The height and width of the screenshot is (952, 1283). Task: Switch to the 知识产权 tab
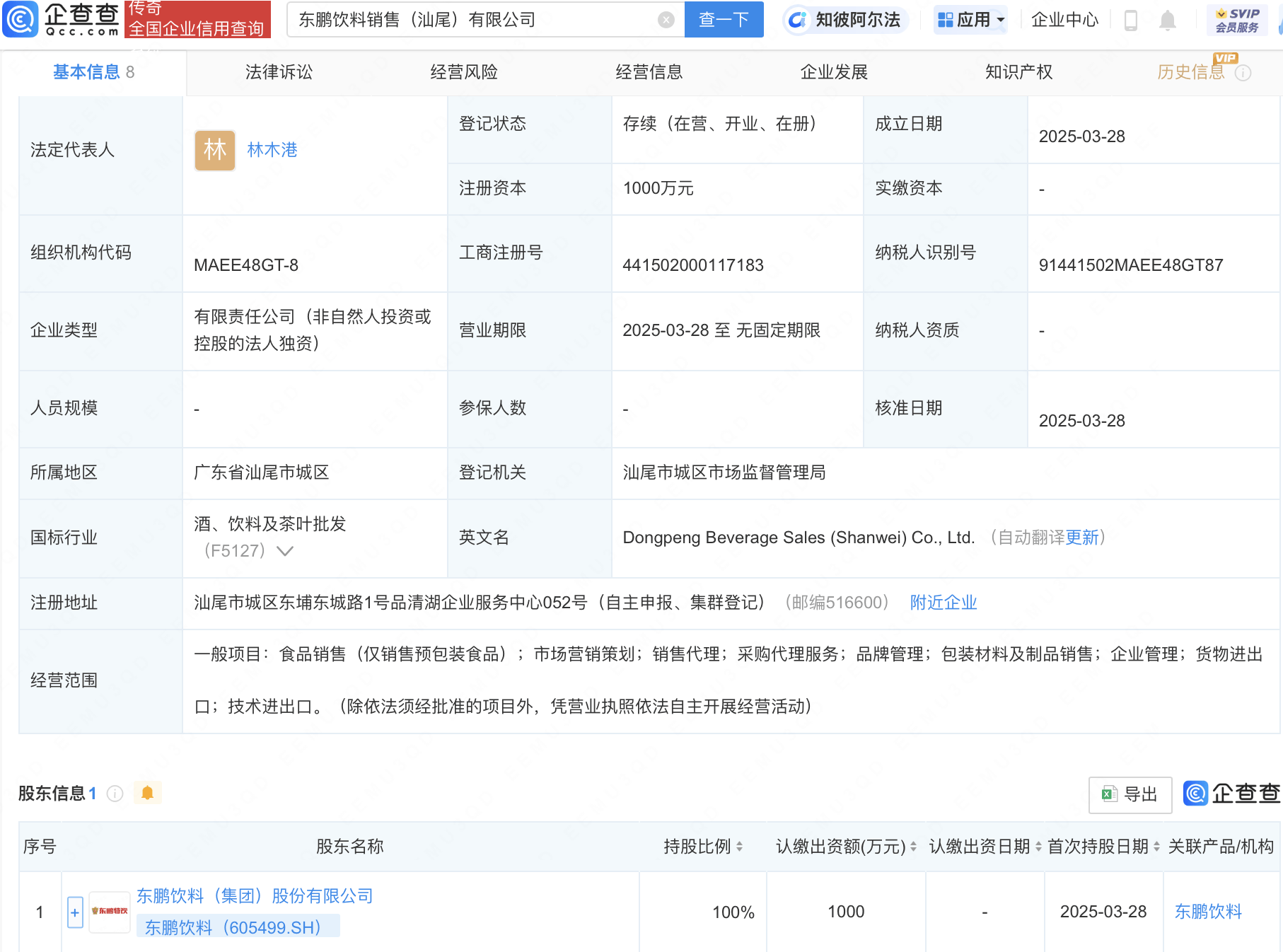coord(1018,72)
